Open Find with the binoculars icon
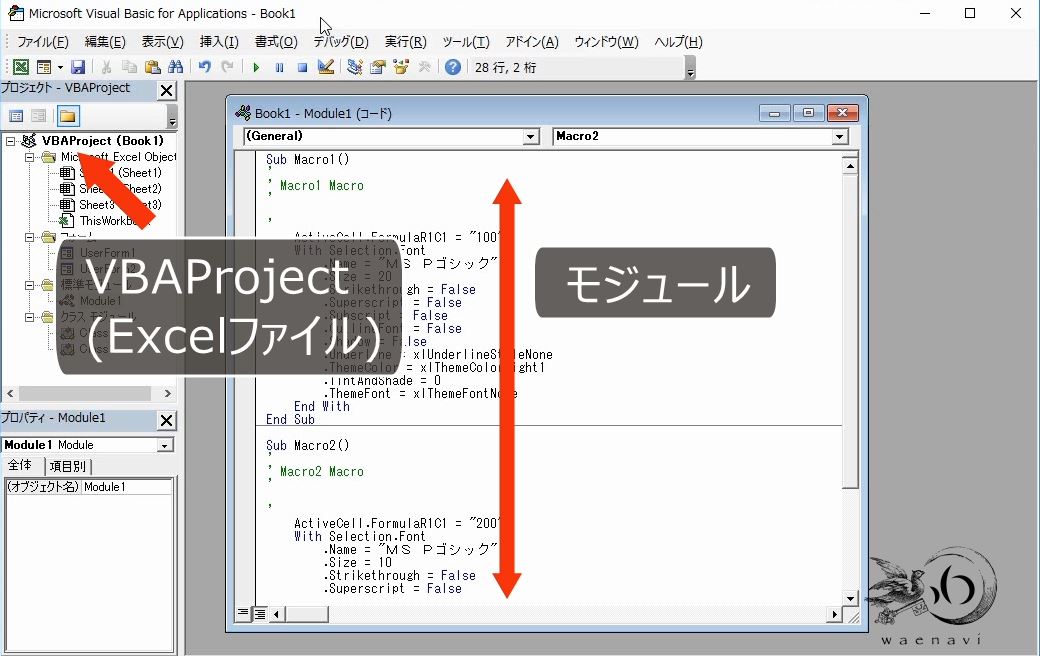 click(176, 67)
